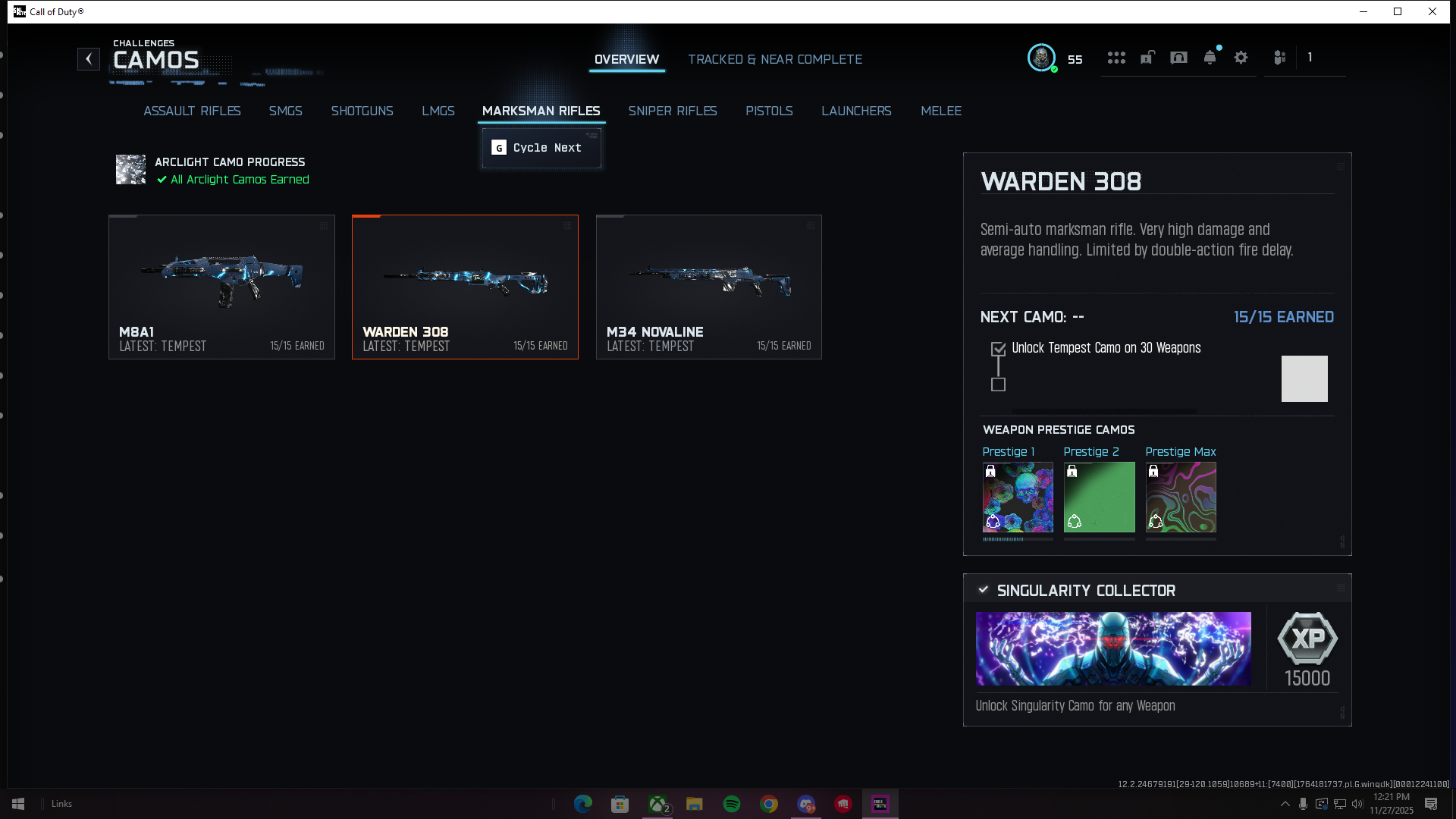Select the M34 Novaline weapon card
Viewport: 1456px width, 819px height.
pyautogui.click(x=709, y=287)
